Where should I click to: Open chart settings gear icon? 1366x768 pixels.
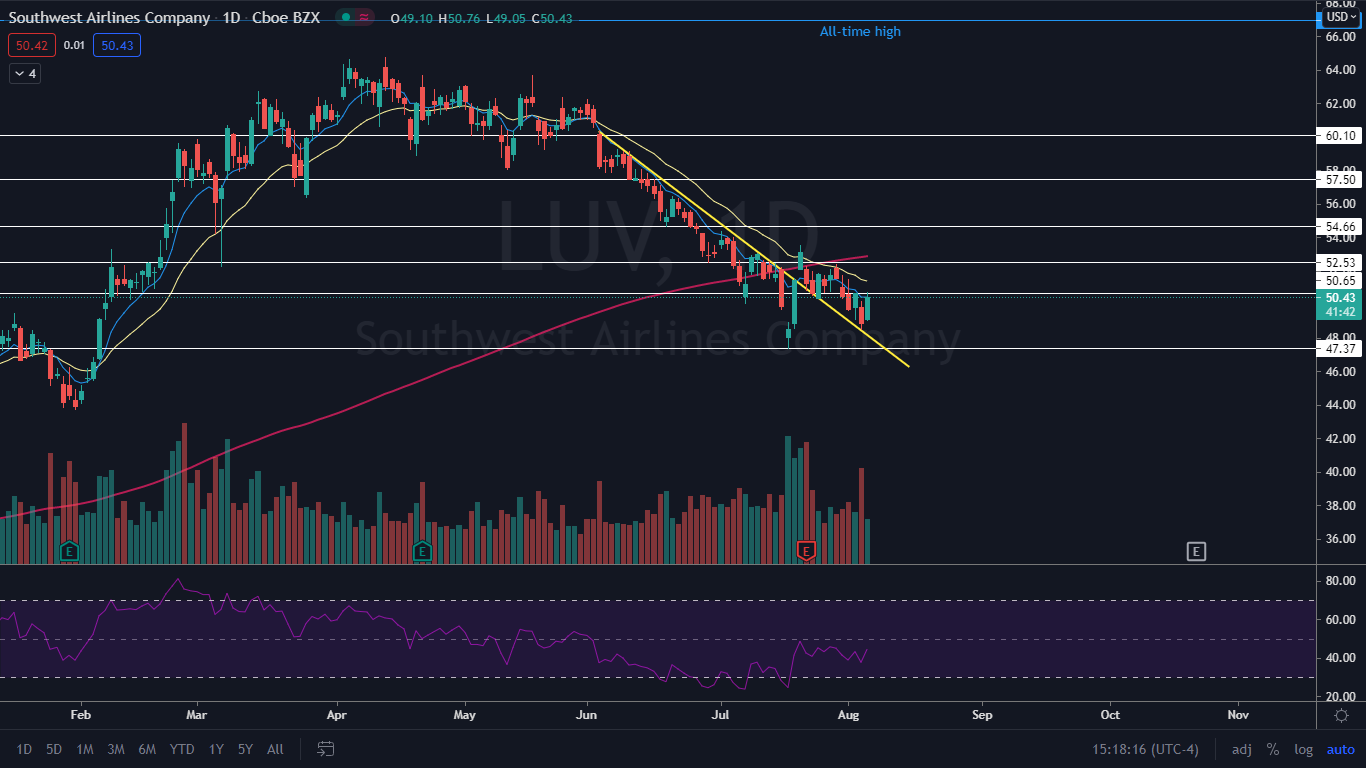click(x=1342, y=715)
